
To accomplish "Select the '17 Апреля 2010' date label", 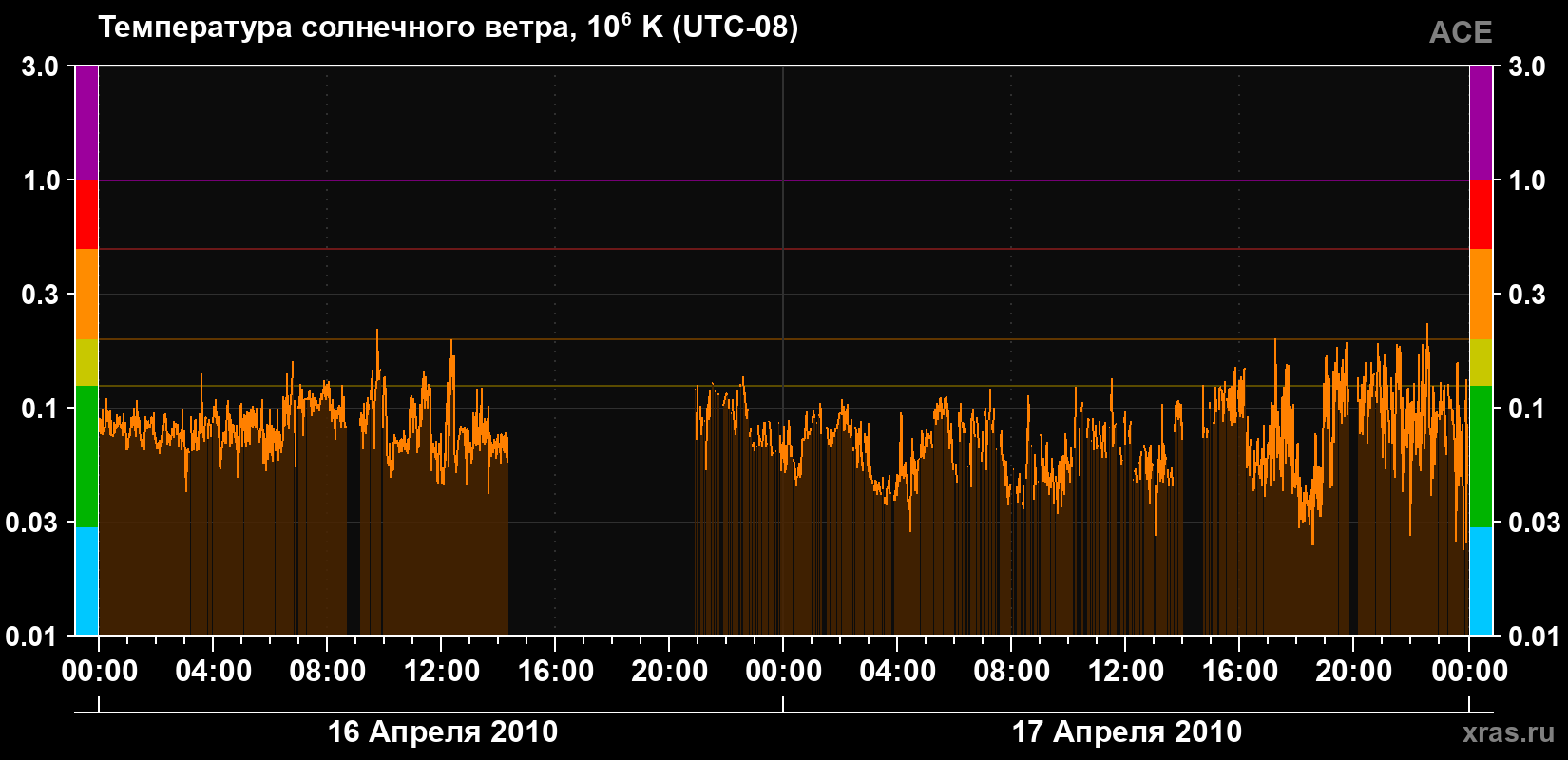I will pos(1126,731).
